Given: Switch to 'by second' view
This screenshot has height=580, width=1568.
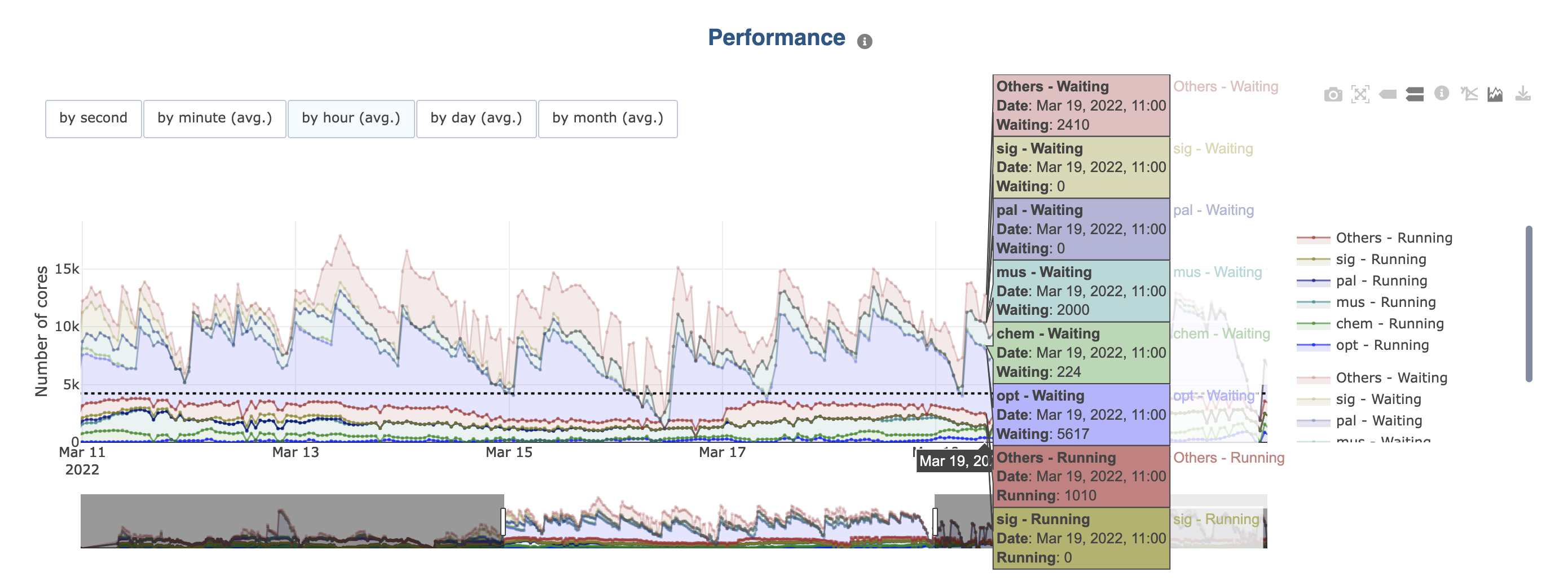Looking at the screenshot, I should [93, 118].
